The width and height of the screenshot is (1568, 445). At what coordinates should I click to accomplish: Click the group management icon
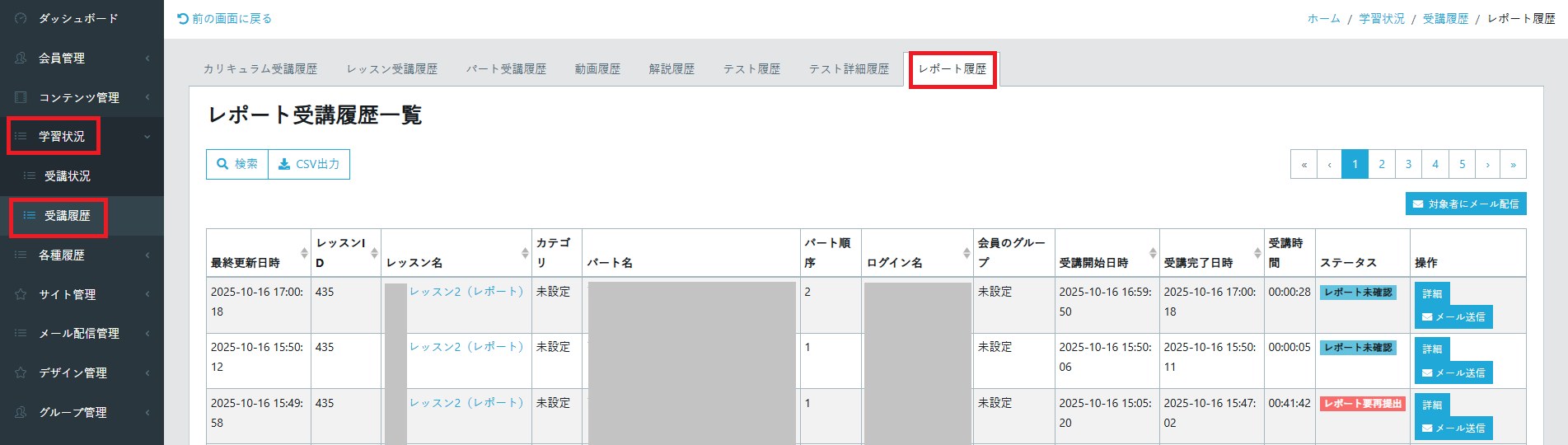21,412
